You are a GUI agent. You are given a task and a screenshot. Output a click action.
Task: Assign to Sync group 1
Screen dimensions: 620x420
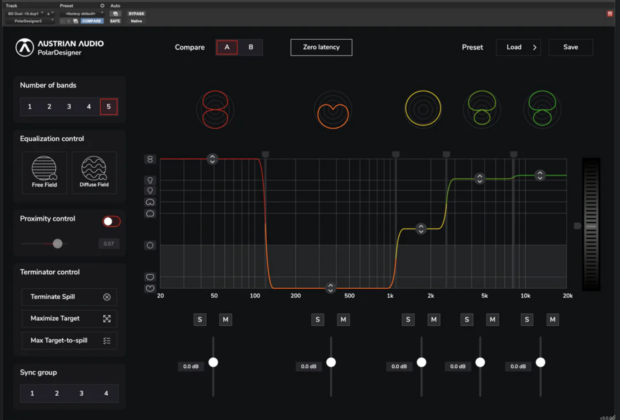(32, 394)
